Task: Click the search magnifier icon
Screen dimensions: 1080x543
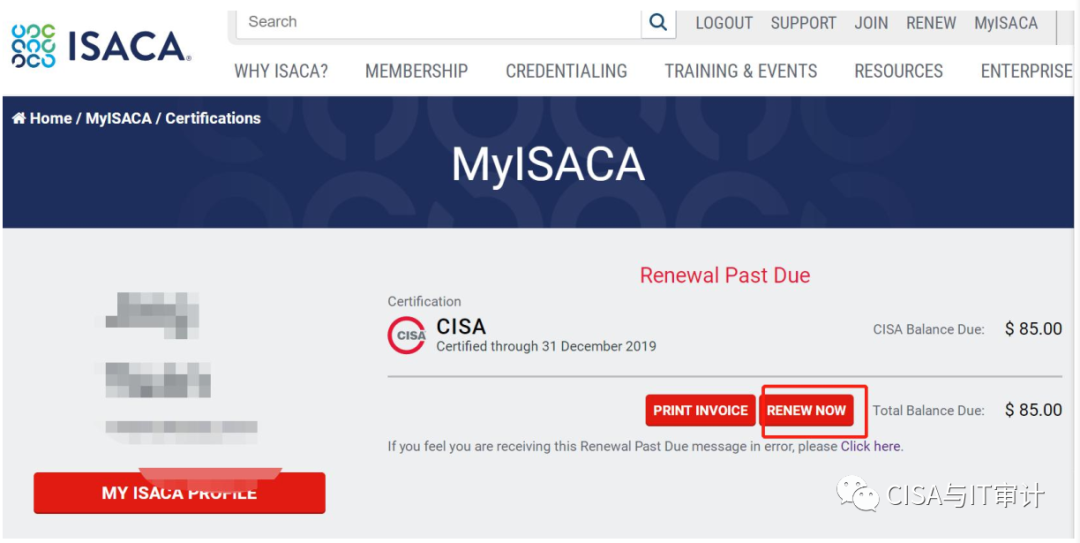Action: 658,23
